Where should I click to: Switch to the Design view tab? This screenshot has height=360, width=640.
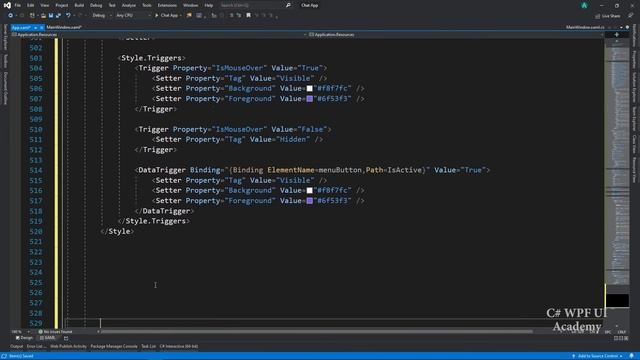24,338
